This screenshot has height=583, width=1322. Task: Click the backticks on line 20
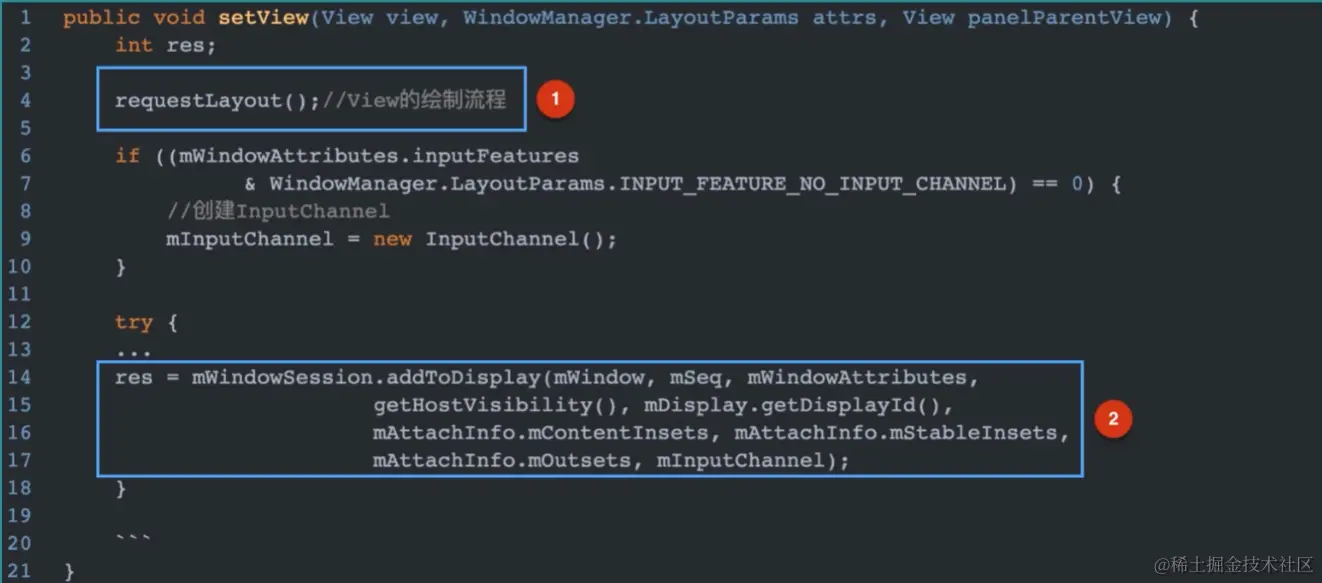(x=134, y=540)
